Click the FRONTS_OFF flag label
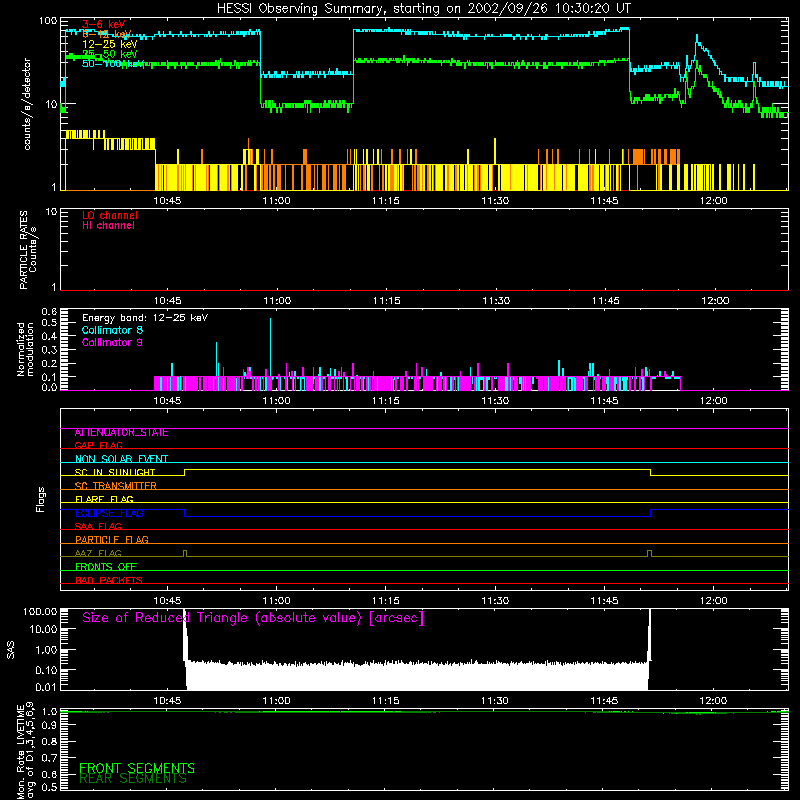The width and height of the screenshot is (800, 800). coord(106,566)
